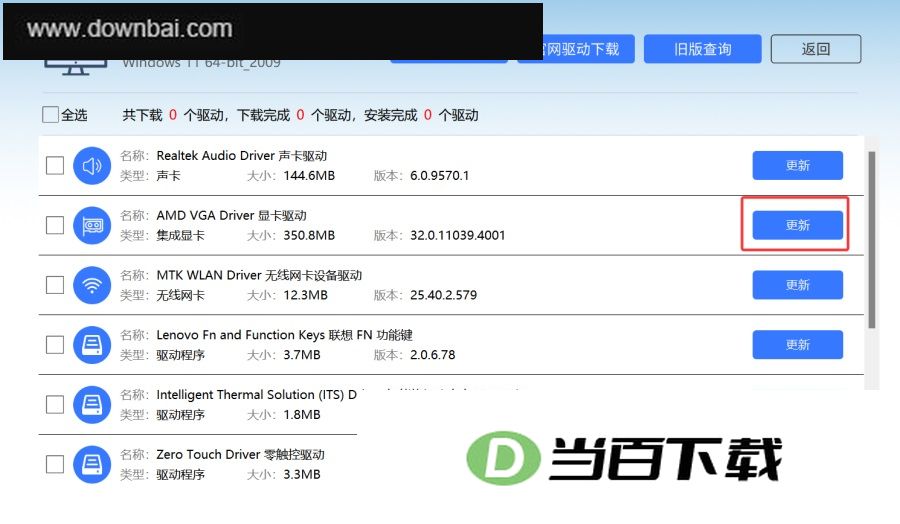
Task: Select the AMD VGA Driver 显卡驱动 name
Action: tap(231, 215)
